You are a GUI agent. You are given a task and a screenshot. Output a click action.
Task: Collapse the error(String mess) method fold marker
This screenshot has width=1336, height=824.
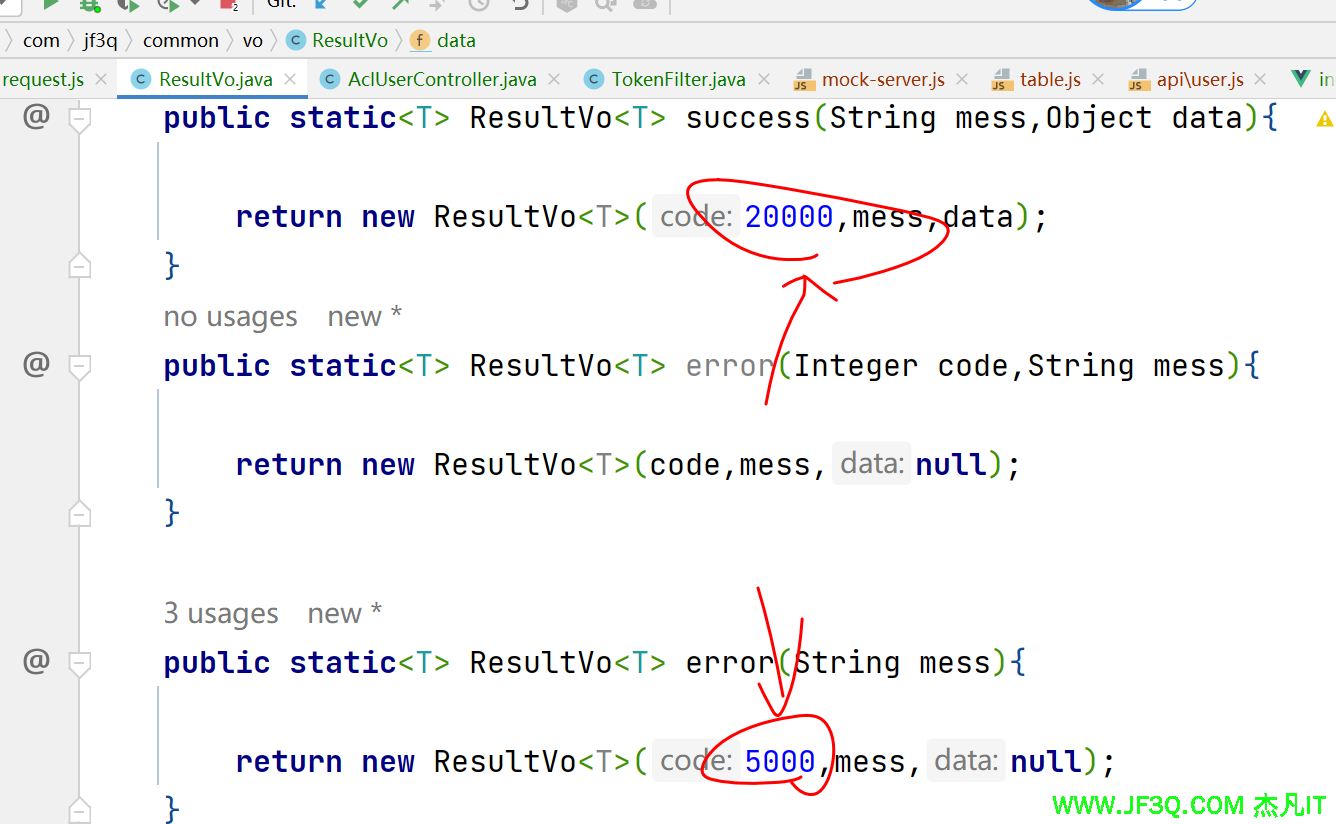click(79, 664)
